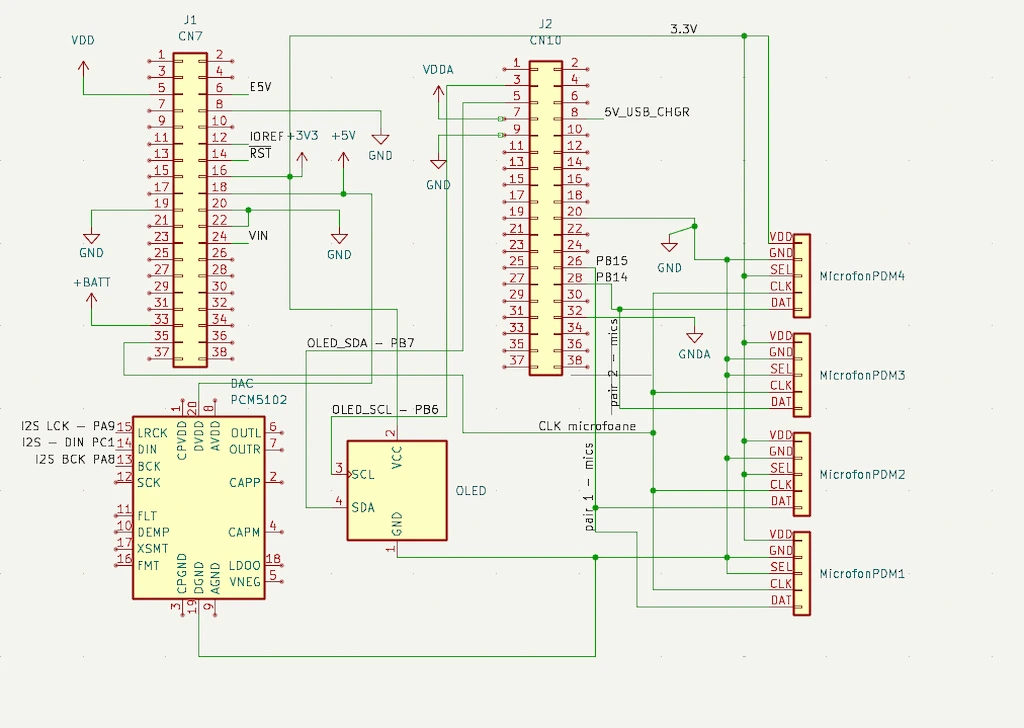Image resolution: width=1024 pixels, height=728 pixels.
Task: Select the PCM5102 DAC chip body
Action: [x=199, y=507]
